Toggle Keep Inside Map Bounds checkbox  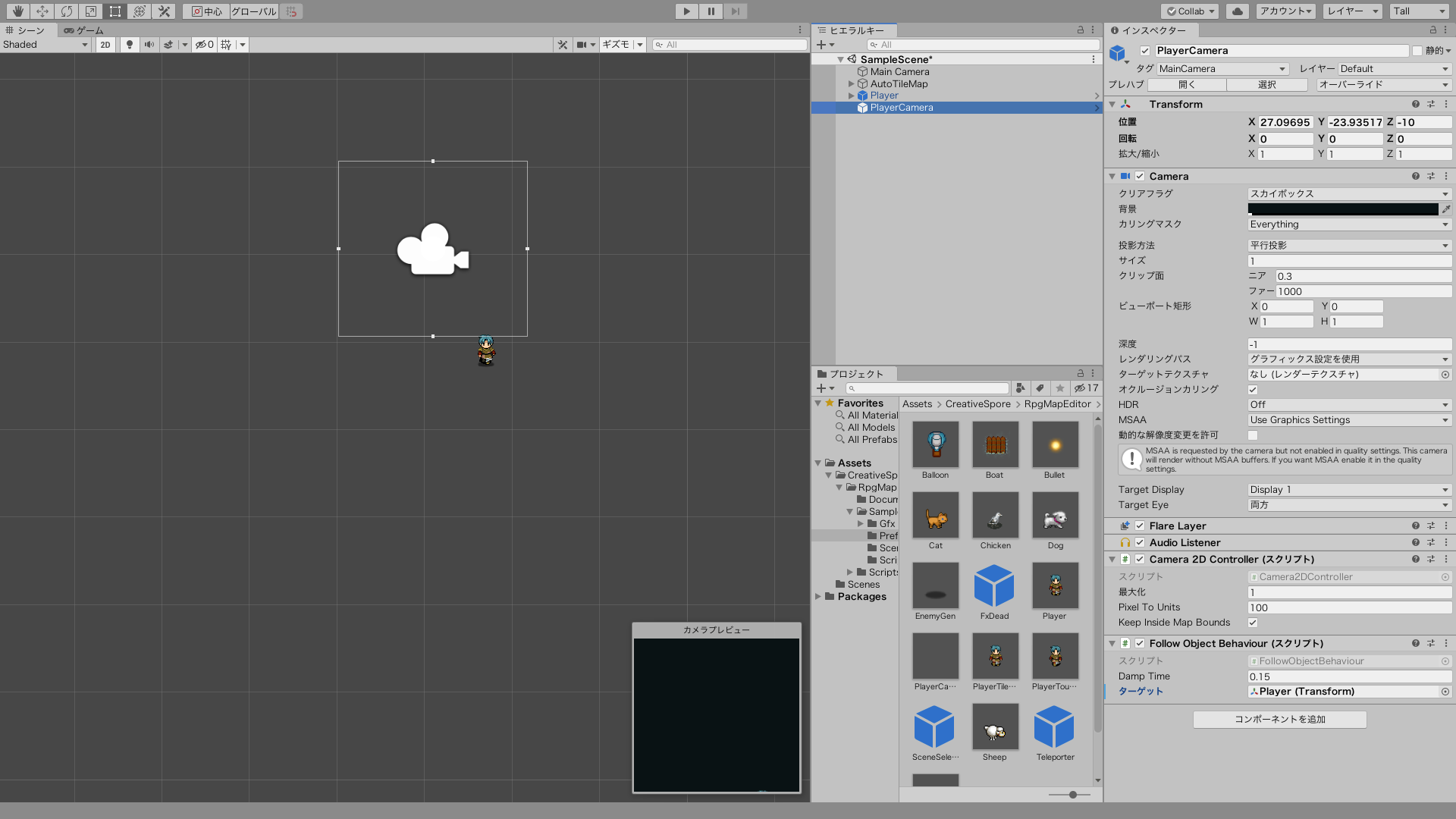click(1252, 622)
